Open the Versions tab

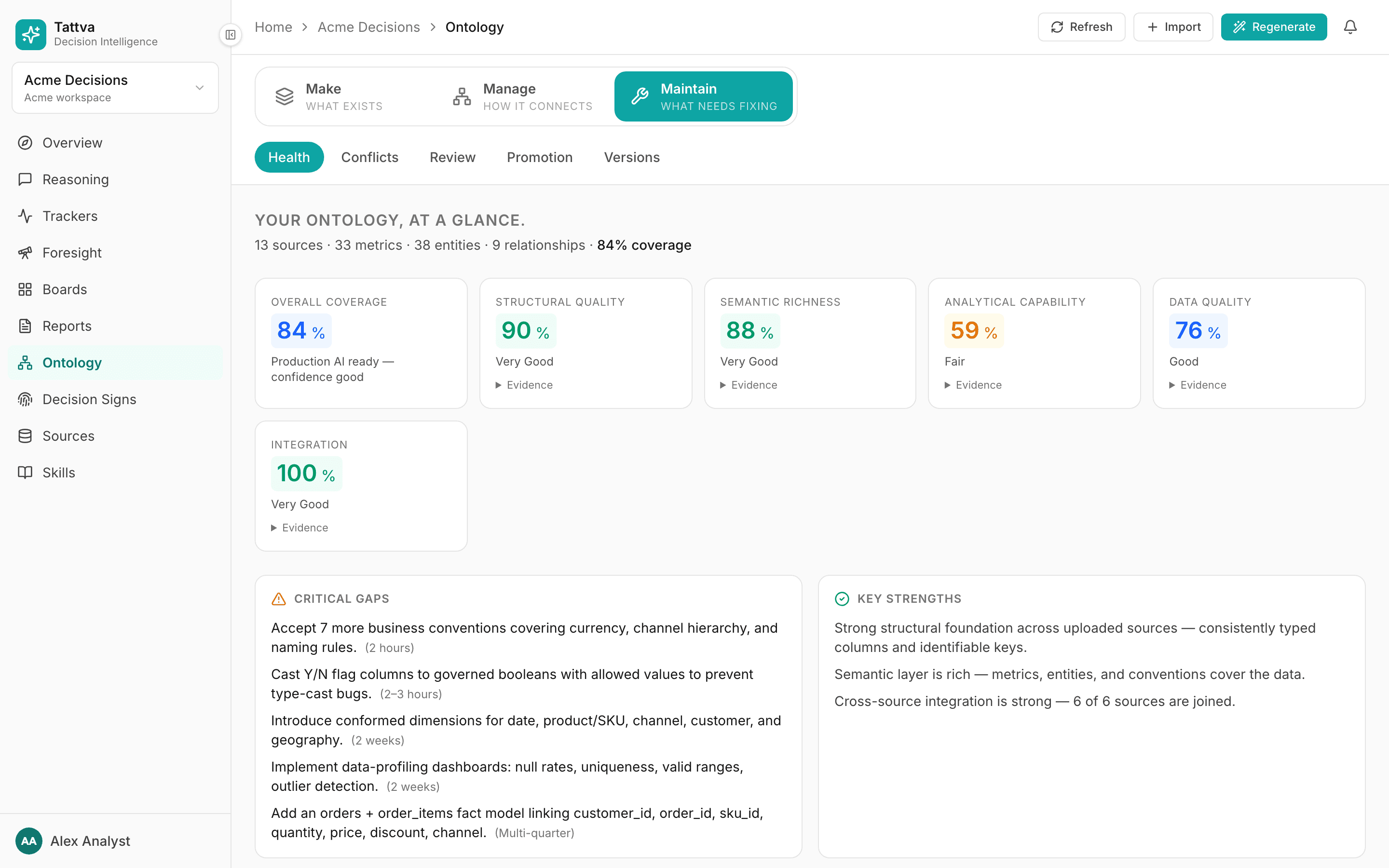tap(631, 157)
